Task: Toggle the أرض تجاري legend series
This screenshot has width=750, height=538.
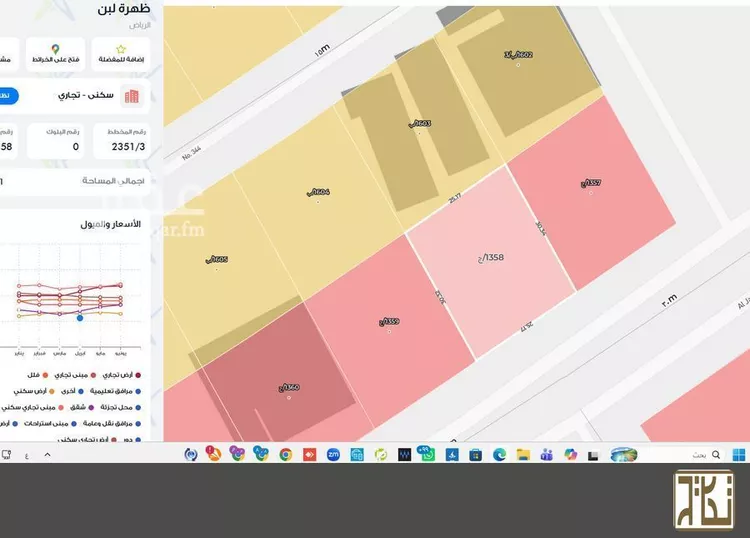Action: [x=121, y=375]
